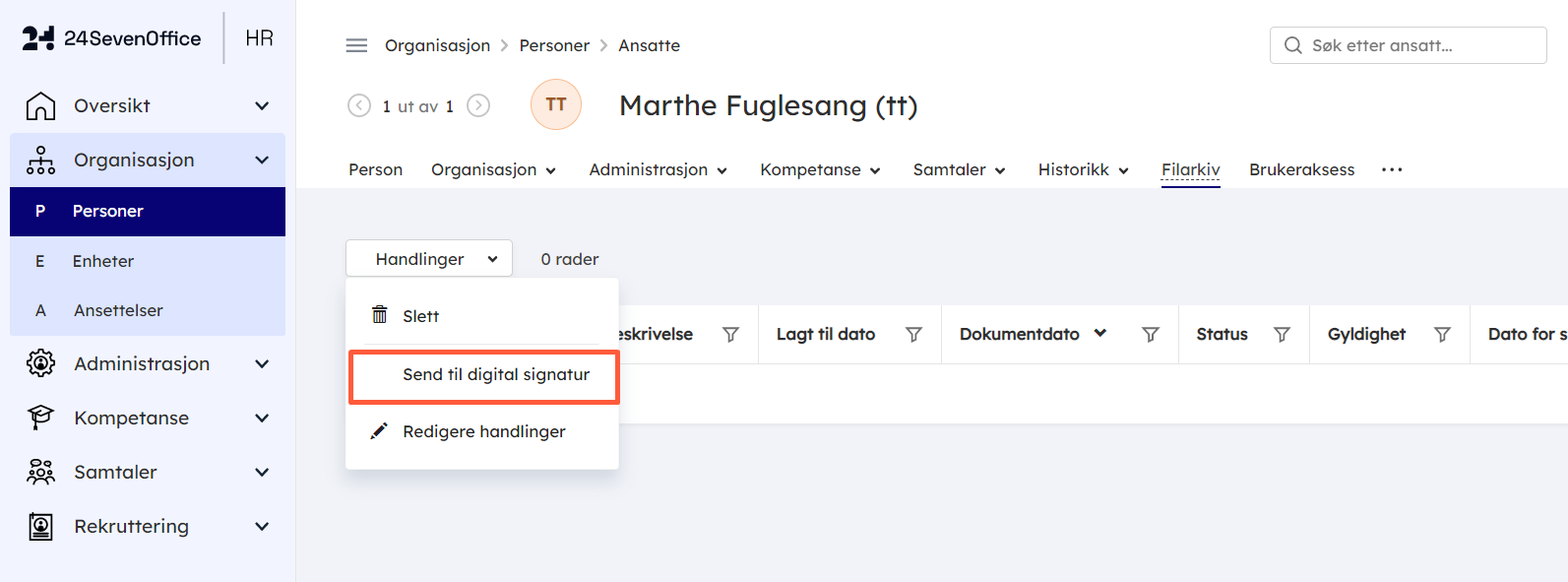The image size is (1568, 582).
Task: Click the Rekruttering sidebar icon
Action: tap(40, 527)
